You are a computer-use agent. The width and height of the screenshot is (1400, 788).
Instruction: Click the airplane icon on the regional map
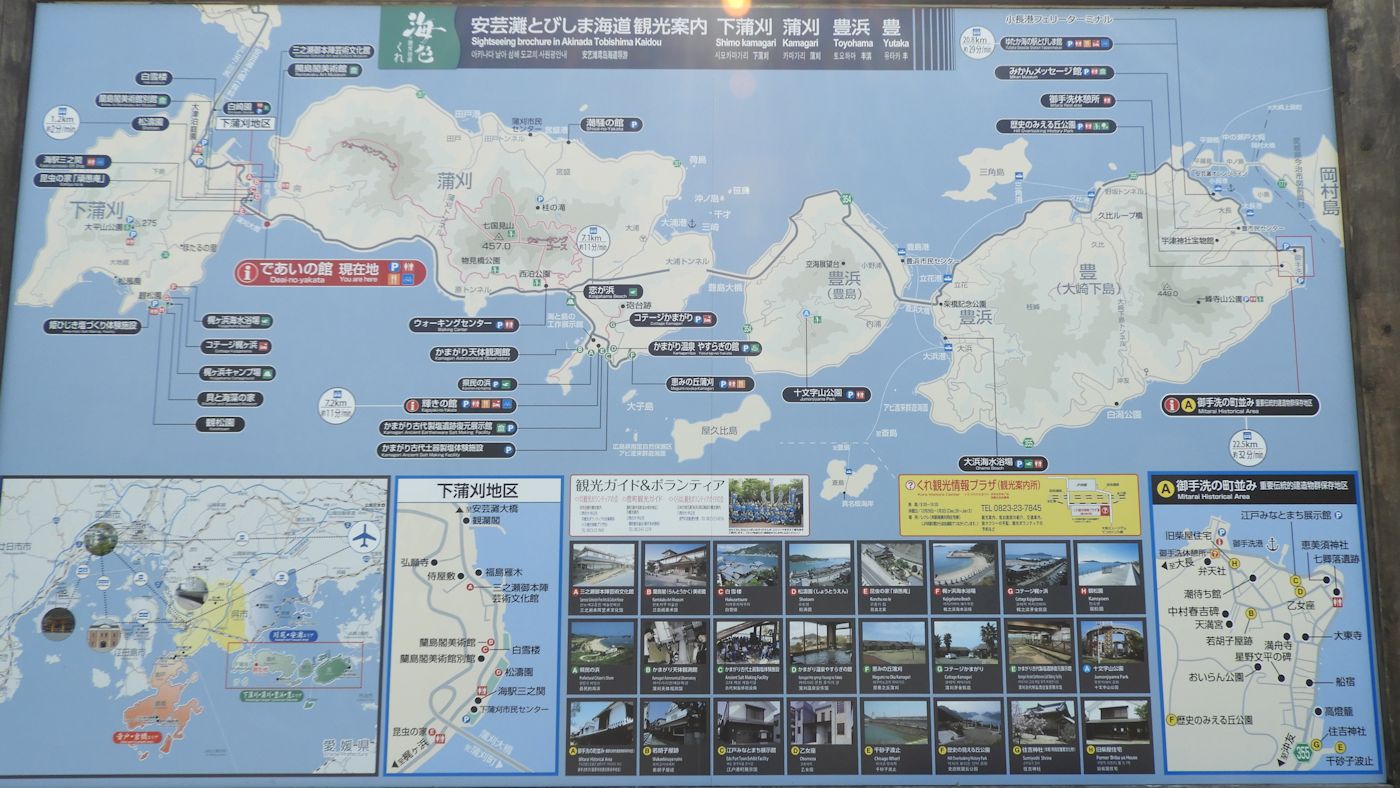point(365,538)
